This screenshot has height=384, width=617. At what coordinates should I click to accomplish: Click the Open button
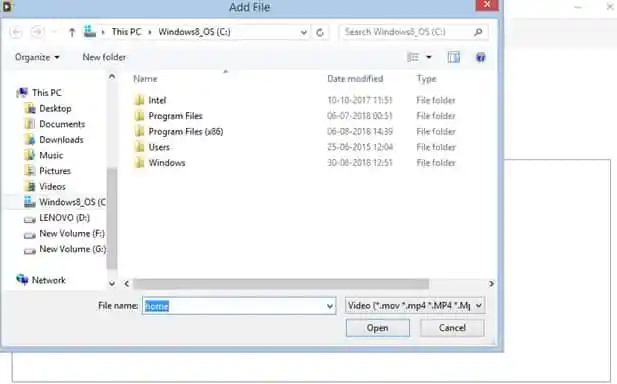tap(378, 328)
